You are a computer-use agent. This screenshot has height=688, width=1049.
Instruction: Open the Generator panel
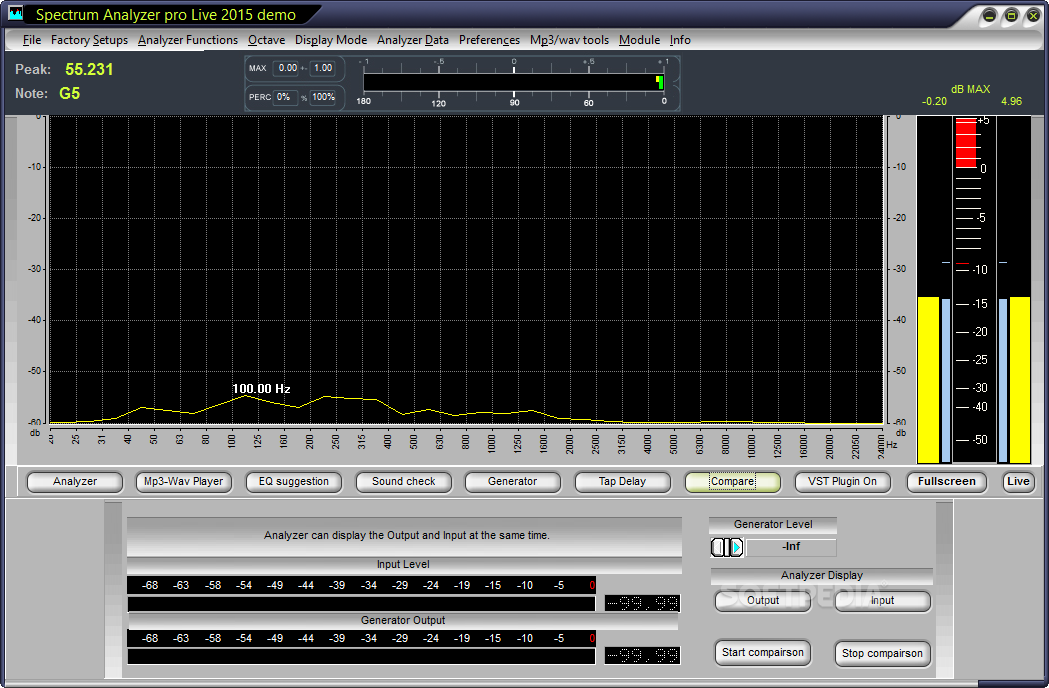(x=512, y=482)
